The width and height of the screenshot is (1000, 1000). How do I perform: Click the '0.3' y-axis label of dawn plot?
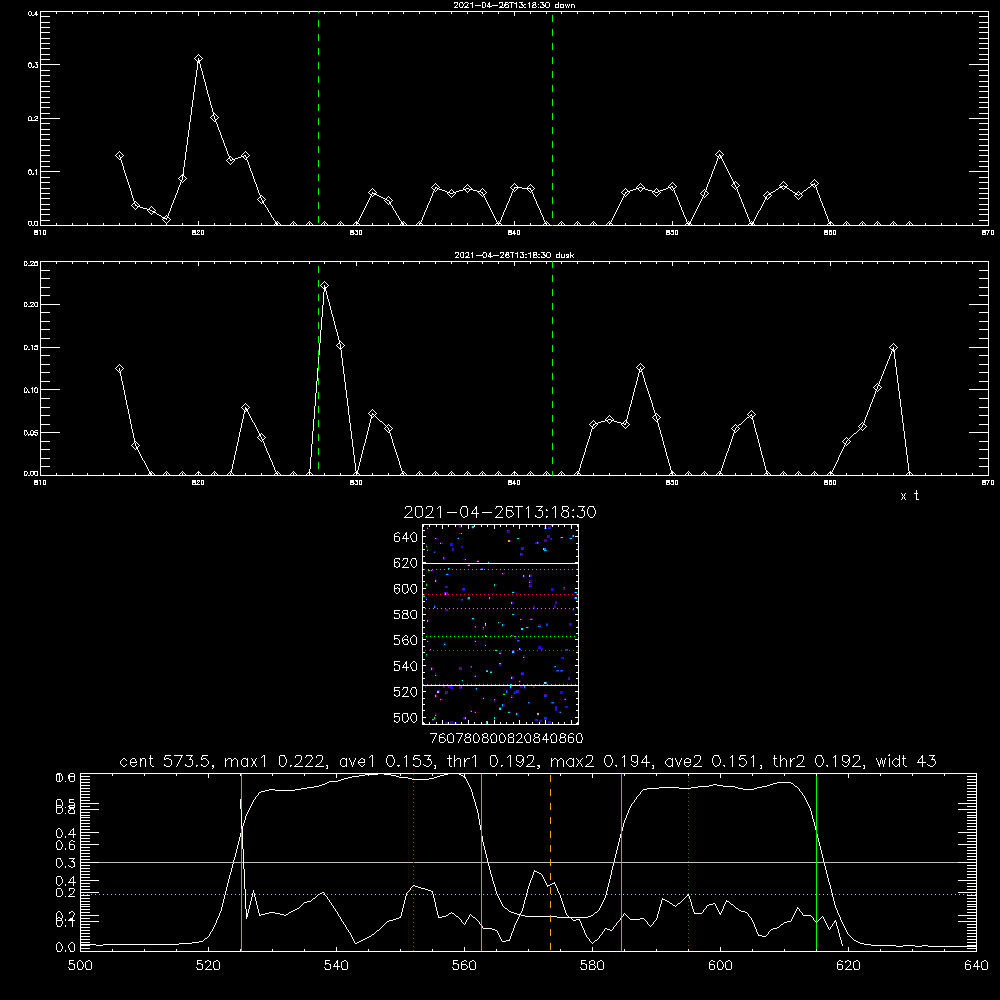(33, 65)
